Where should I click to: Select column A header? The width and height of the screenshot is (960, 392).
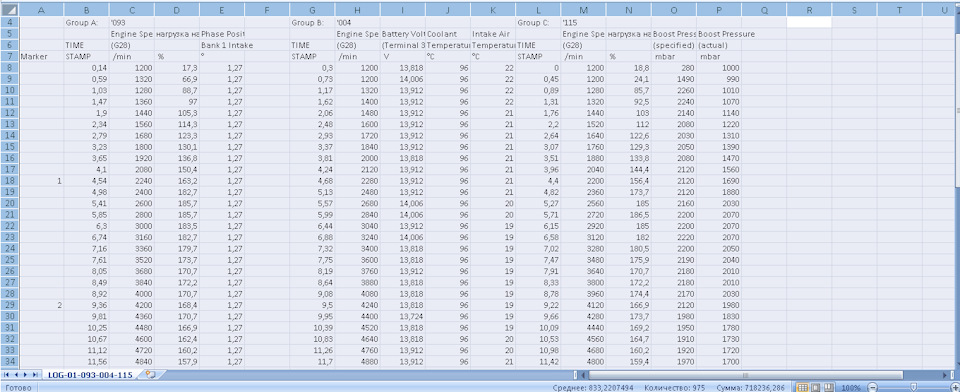click(x=41, y=10)
